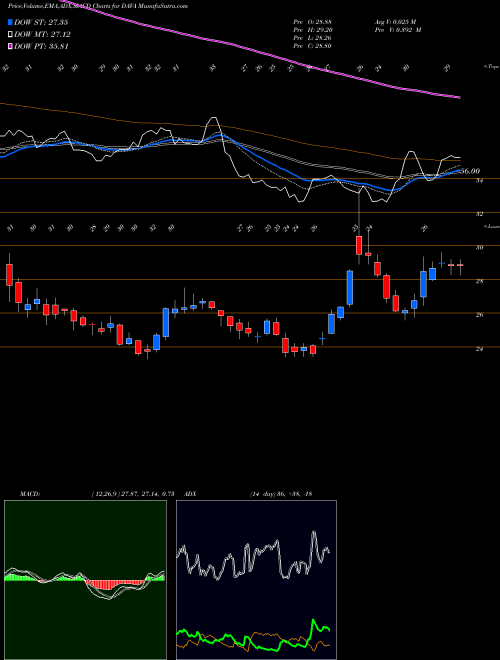The width and height of the screenshot is (500, 660).
Task: Select the 'DOW MT: 27.12' legend text
Action: click(43, 34)
